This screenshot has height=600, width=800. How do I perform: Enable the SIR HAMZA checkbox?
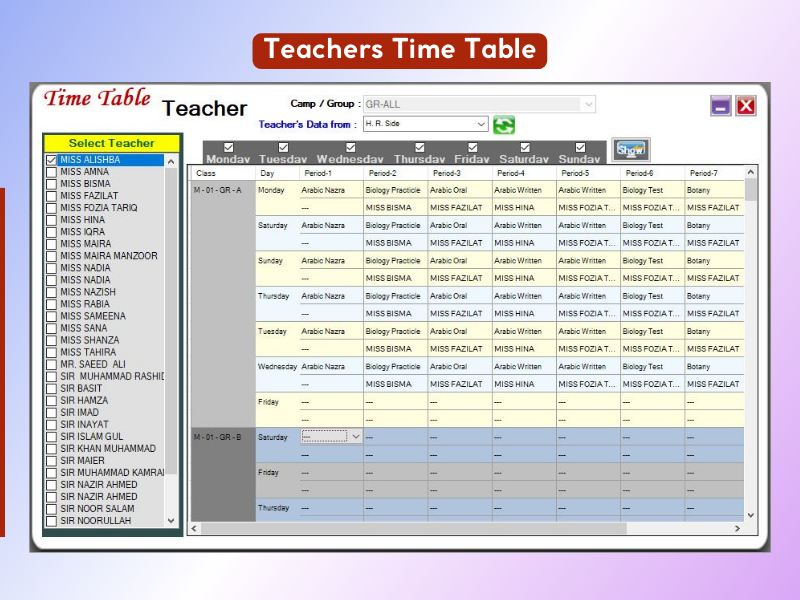52,400
